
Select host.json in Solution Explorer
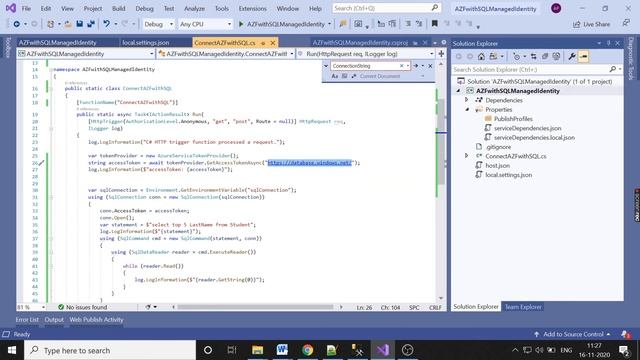[x=497, y=165]
